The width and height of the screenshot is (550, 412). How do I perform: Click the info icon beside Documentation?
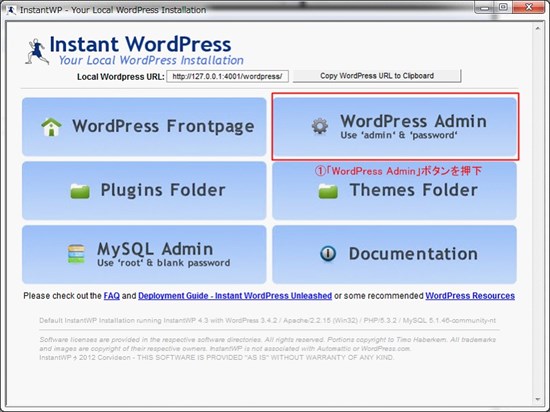[328, 254]
